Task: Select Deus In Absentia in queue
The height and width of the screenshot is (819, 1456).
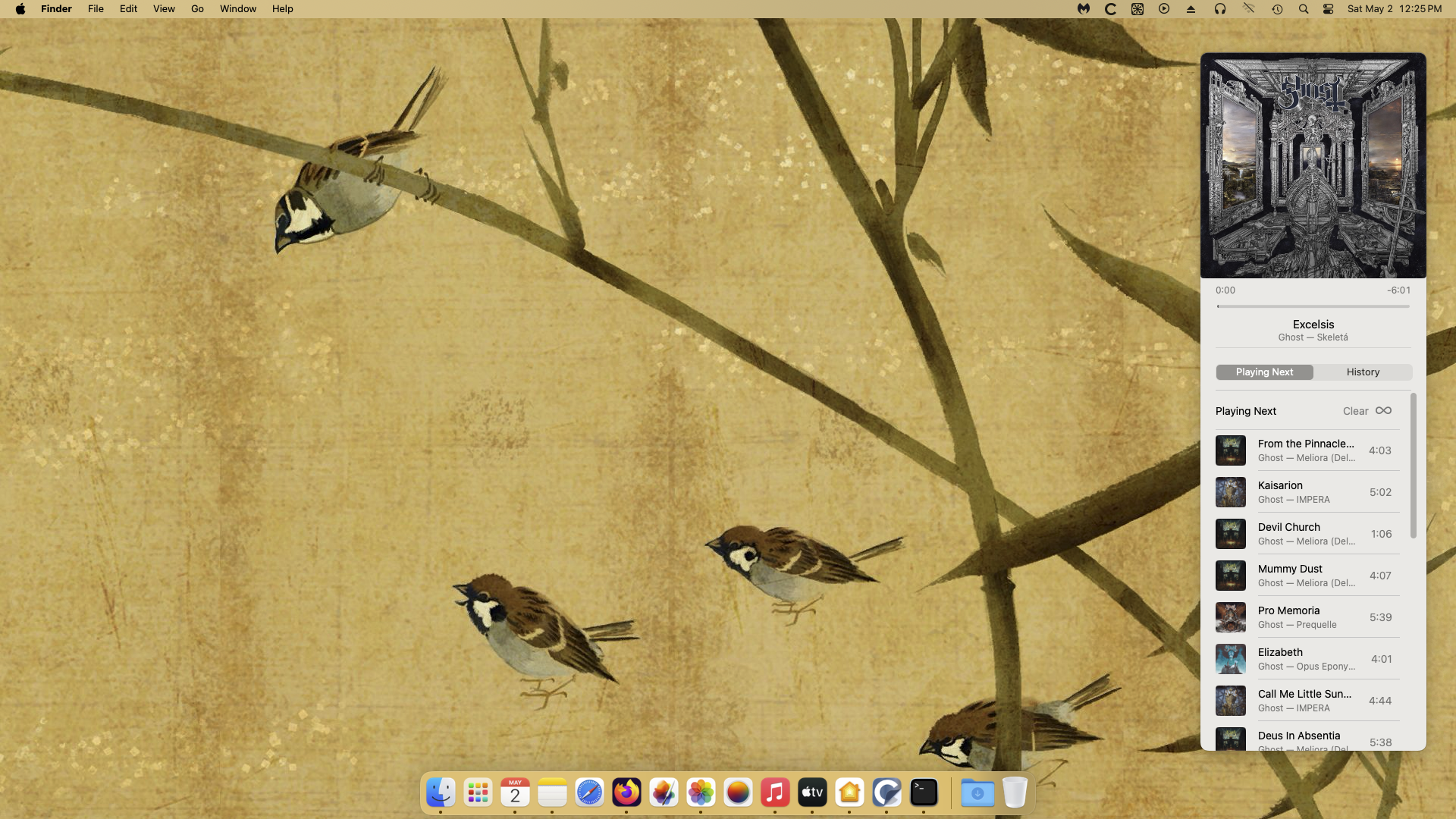Action: pyautogui.click(x=1307, y=737)
